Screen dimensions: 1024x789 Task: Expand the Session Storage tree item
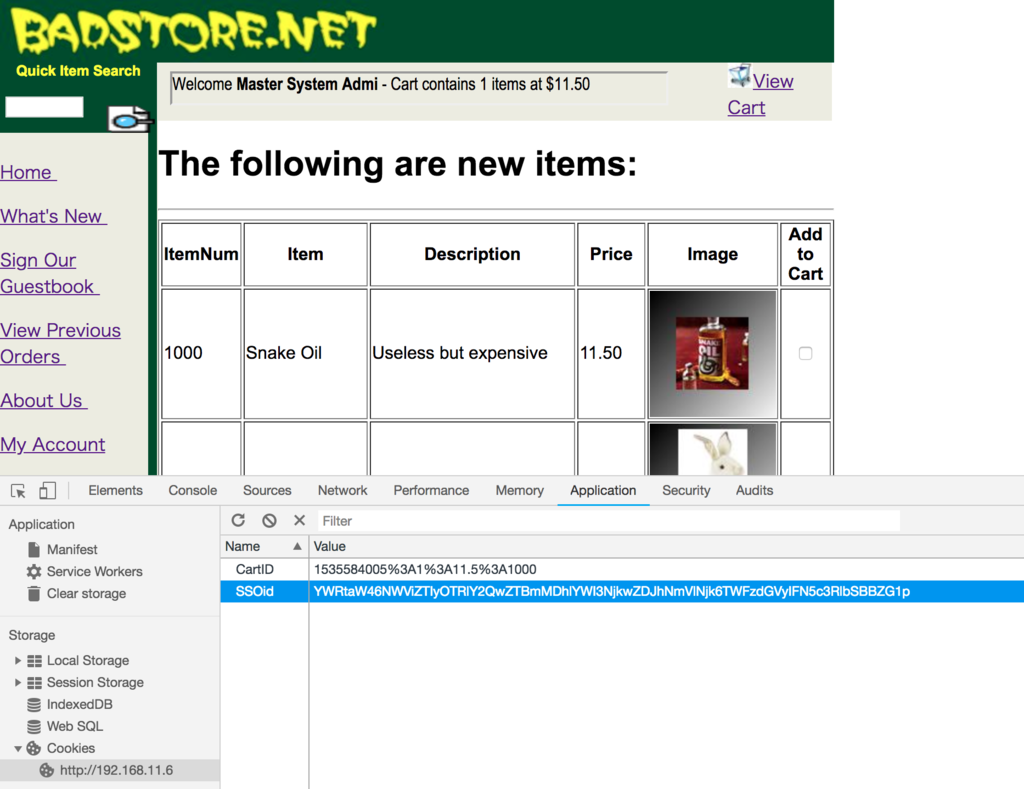[17, 682]
